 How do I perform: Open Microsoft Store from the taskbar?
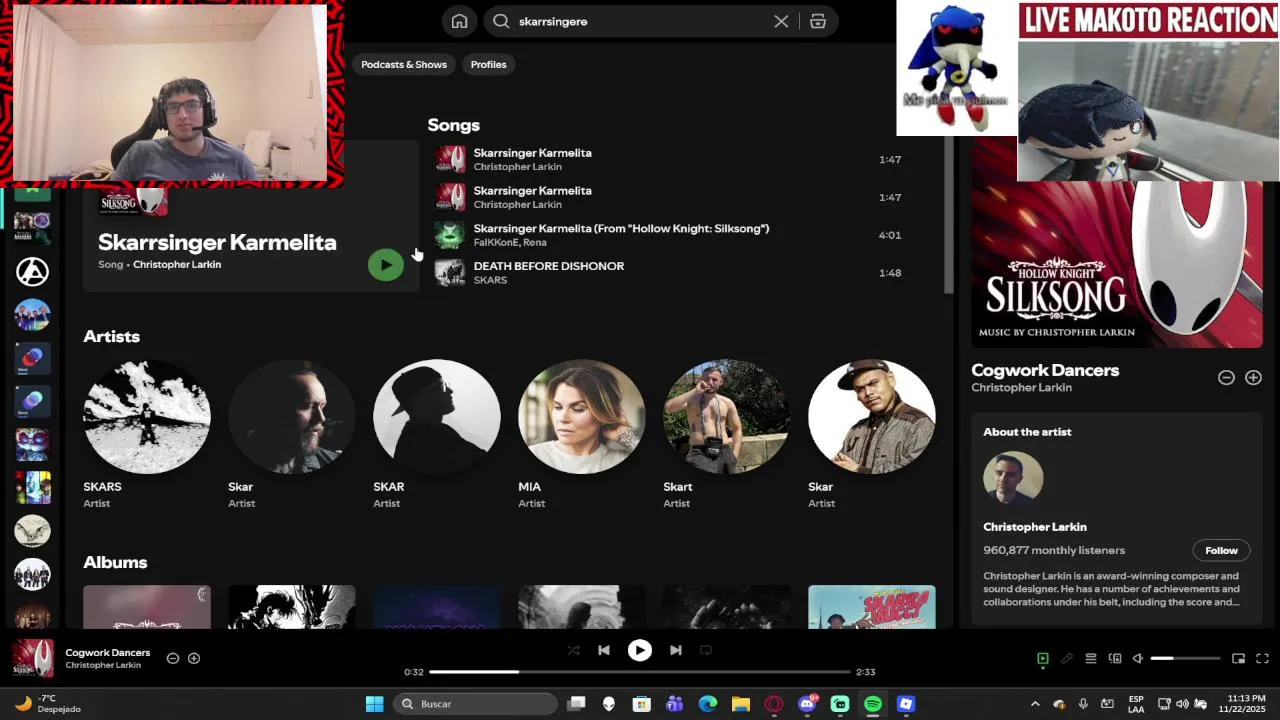tap(642, 704)
